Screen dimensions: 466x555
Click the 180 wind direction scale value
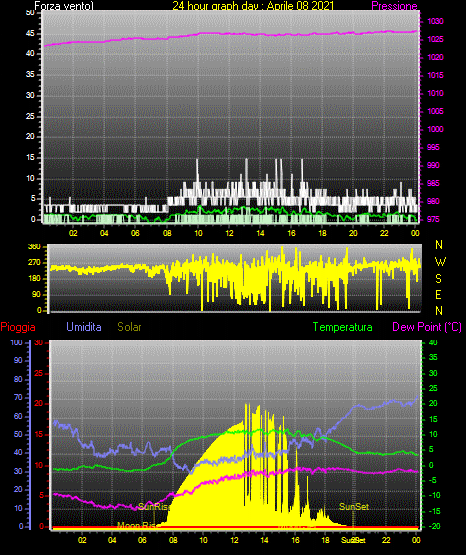34,279
